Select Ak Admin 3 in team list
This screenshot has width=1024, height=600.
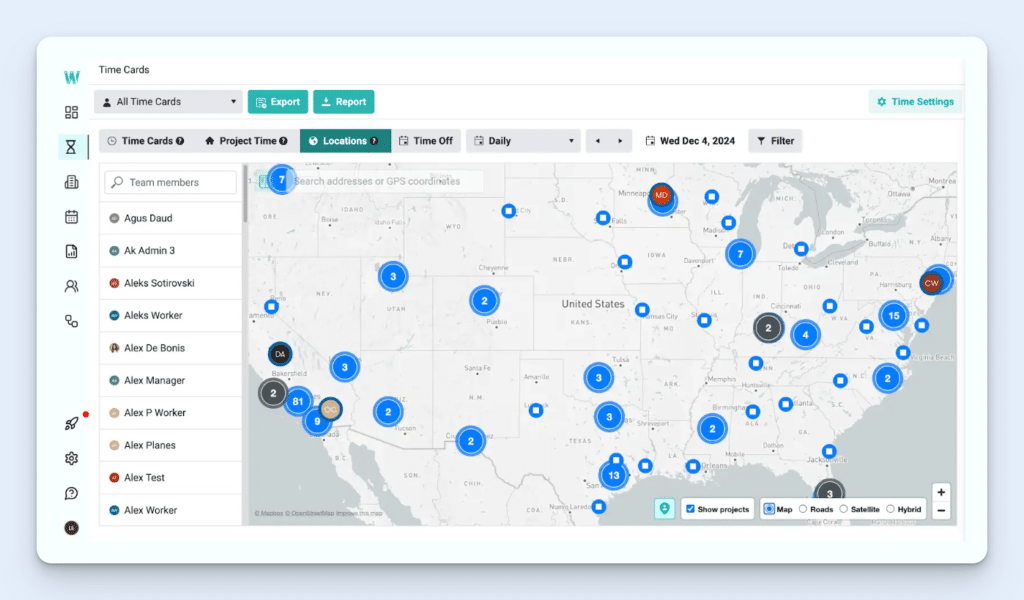tap(170, 251)
